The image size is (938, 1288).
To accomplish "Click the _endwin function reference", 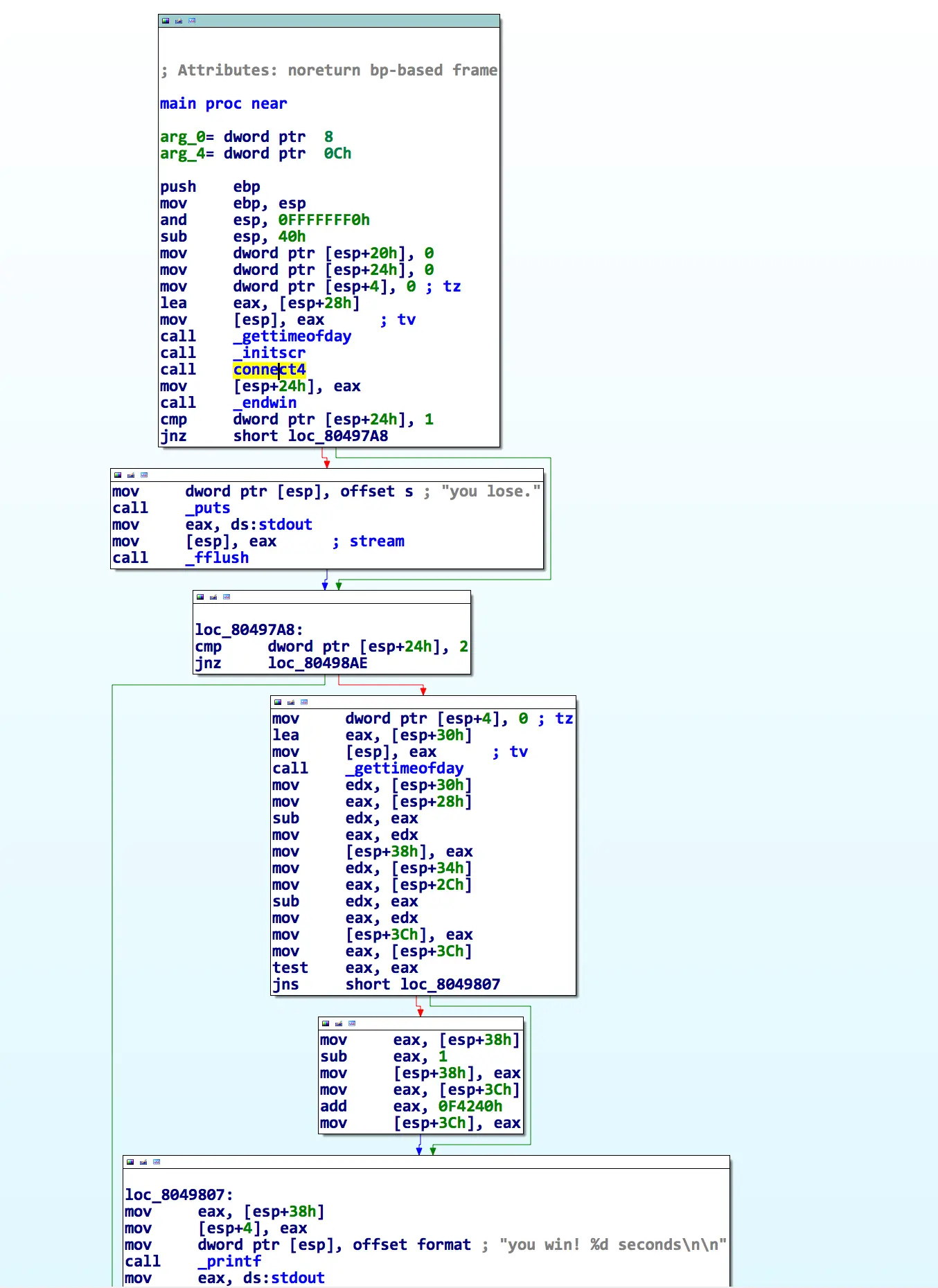I will pyautogui.click(x=265, y=403).
